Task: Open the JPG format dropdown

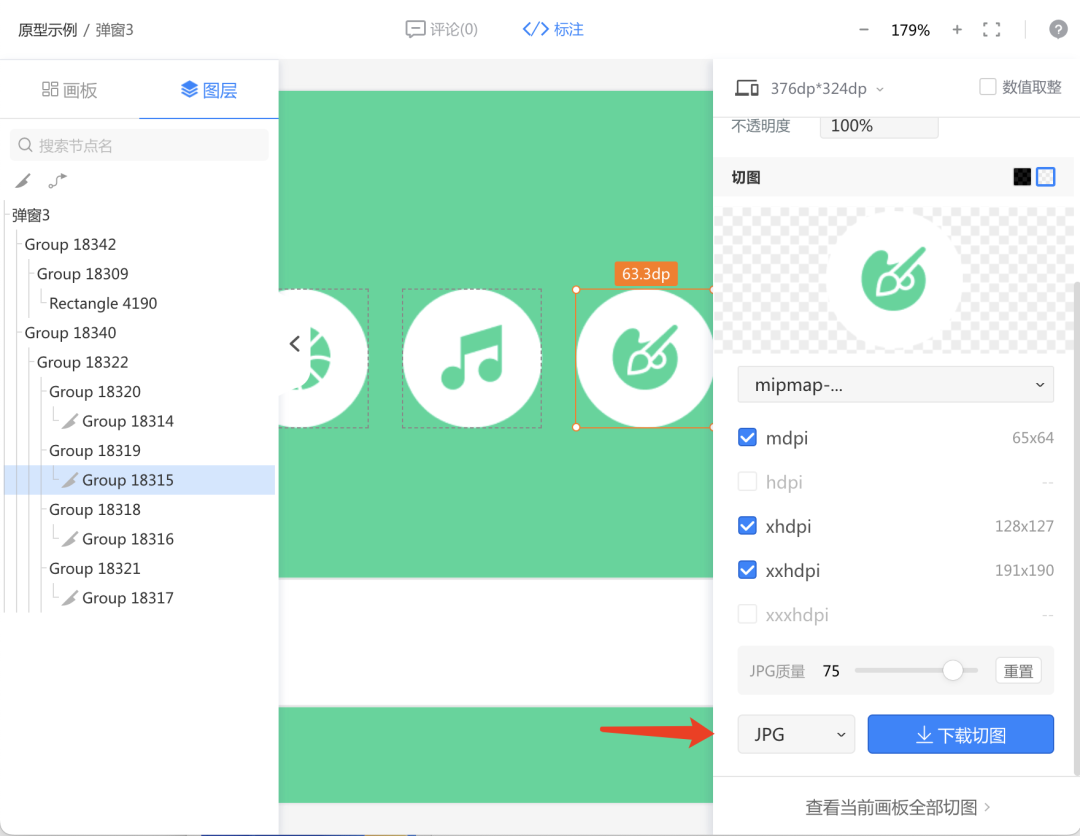Action: click(x=796, y=735)
